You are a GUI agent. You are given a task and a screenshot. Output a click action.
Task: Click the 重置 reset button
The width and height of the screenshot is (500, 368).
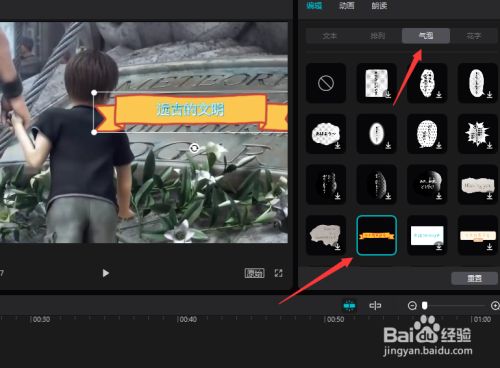coord(474,278)
